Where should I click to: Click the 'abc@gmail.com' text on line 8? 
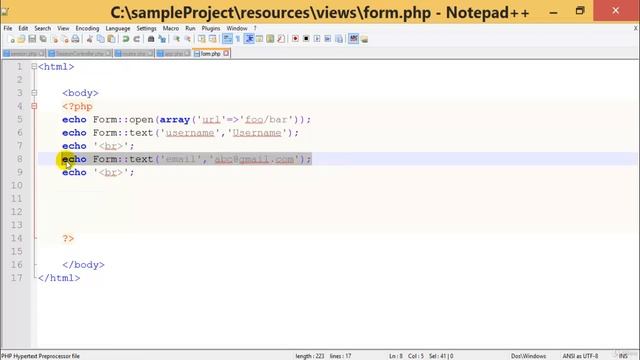[x=254, y=159]
